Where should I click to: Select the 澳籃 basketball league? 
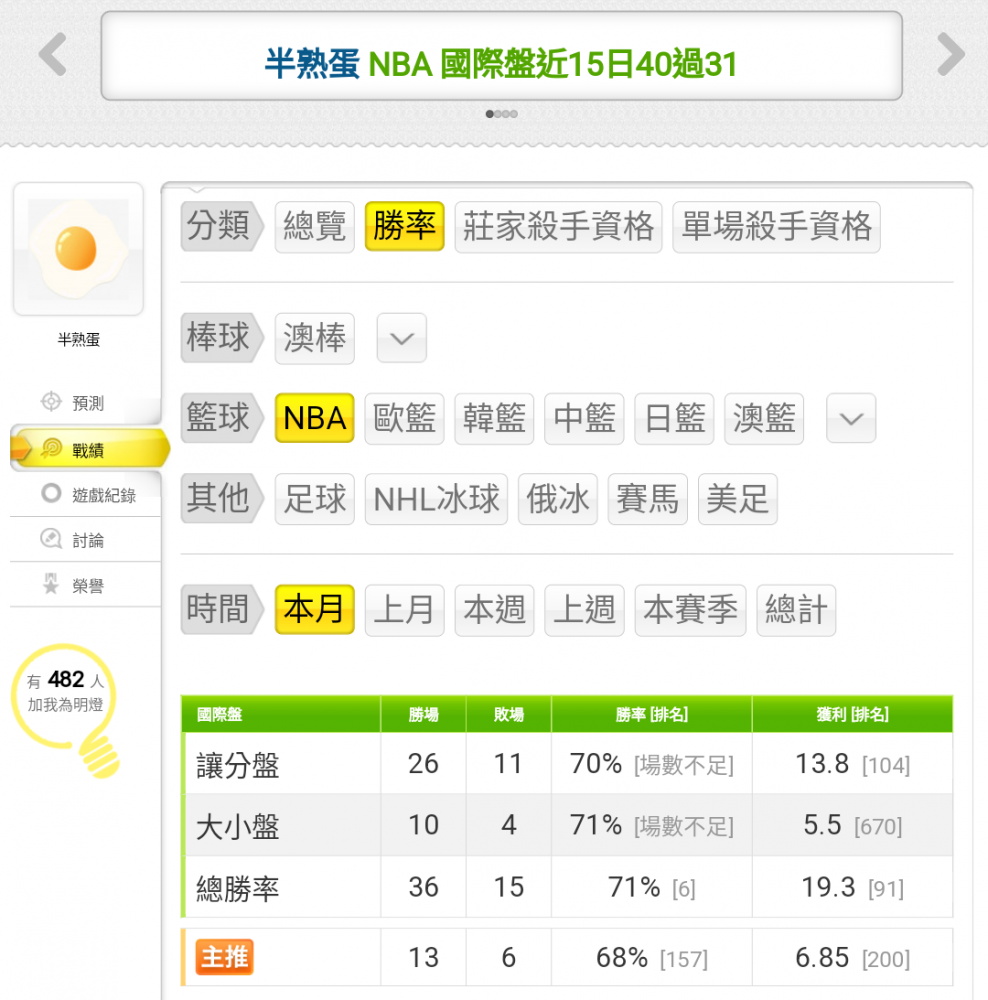coord(764,419)
